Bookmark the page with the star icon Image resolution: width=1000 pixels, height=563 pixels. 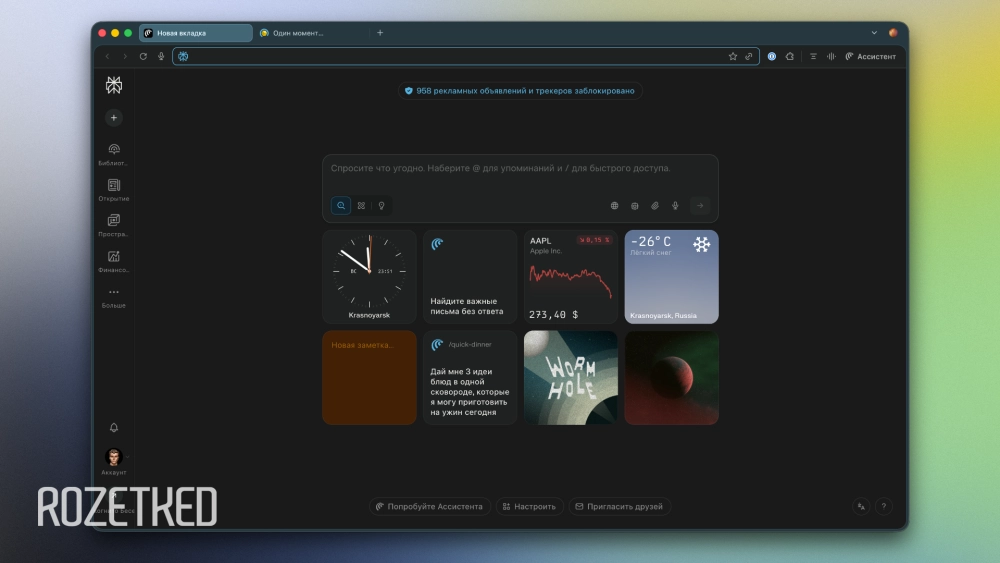[733, 57]
